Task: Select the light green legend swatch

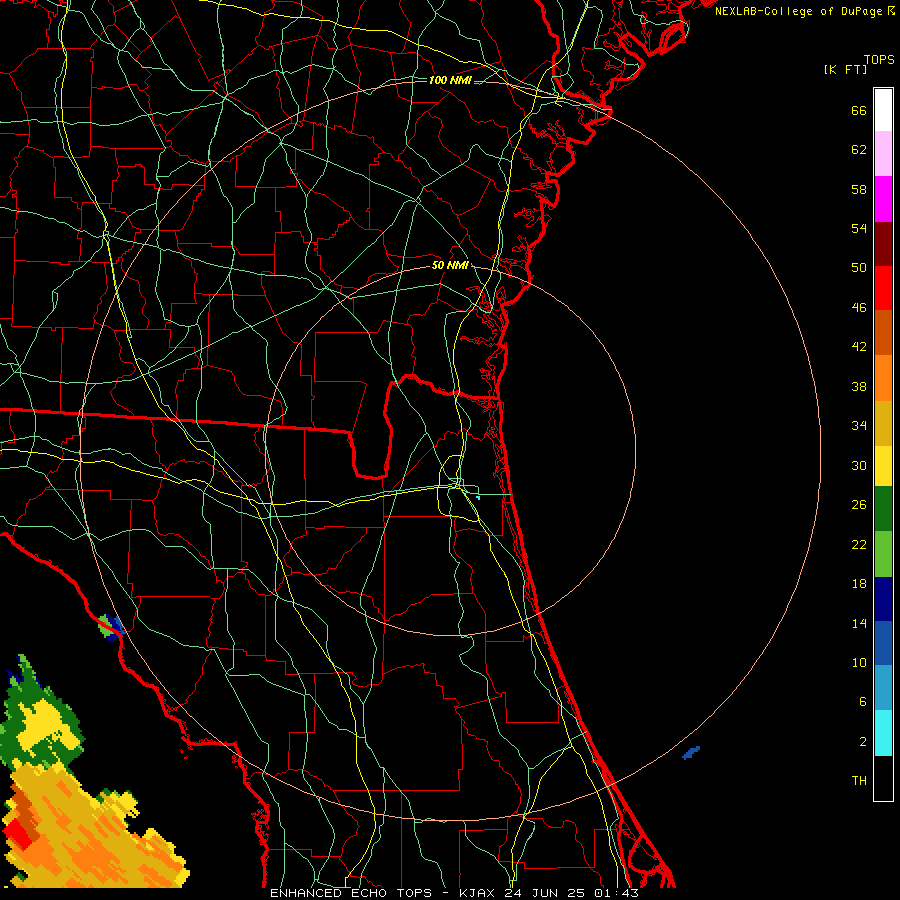Action: click(883, 554)
